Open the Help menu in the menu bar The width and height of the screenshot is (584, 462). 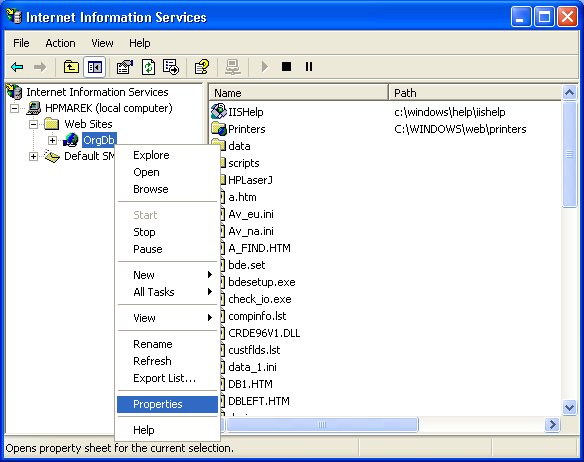(140, 43)
